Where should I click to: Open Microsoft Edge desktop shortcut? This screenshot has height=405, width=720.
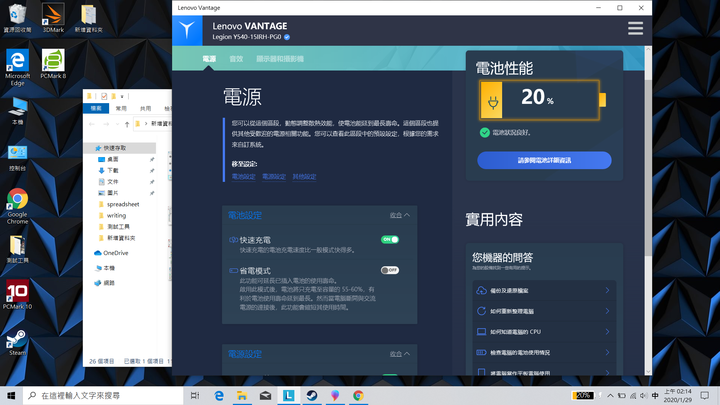tap(17, 68)
